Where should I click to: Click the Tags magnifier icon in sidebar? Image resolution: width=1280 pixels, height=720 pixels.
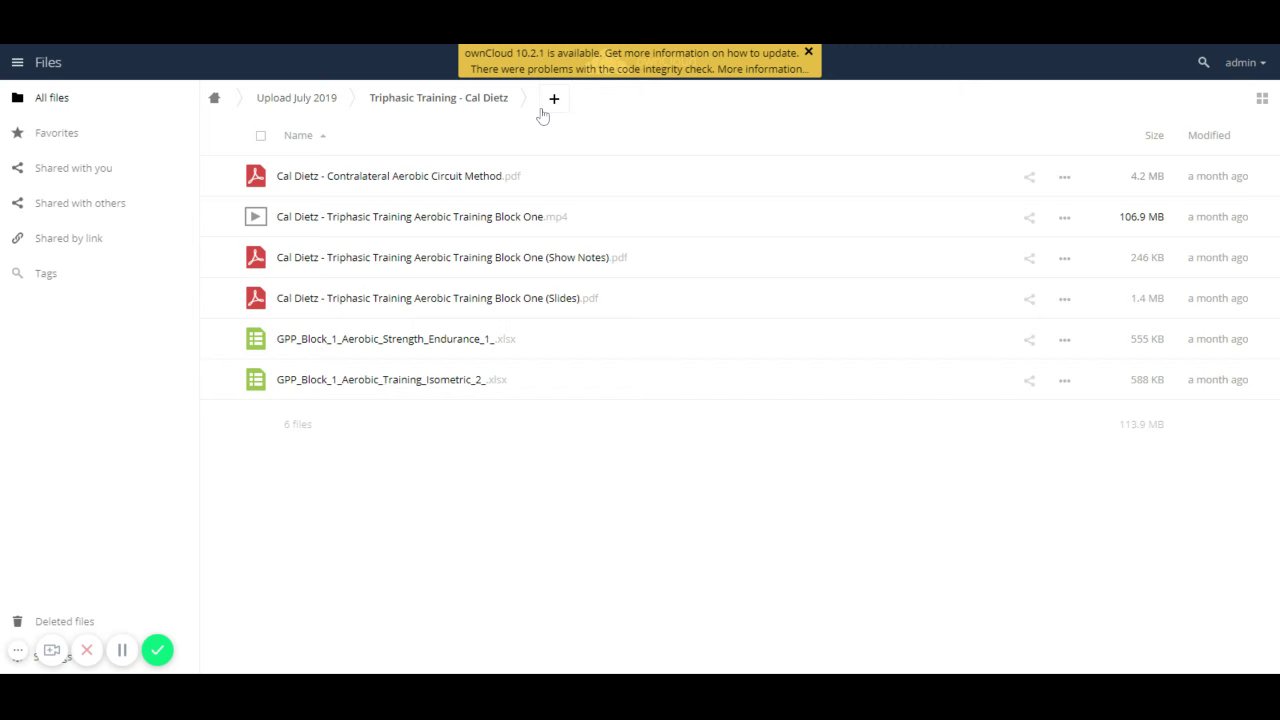tap(17, 273)
